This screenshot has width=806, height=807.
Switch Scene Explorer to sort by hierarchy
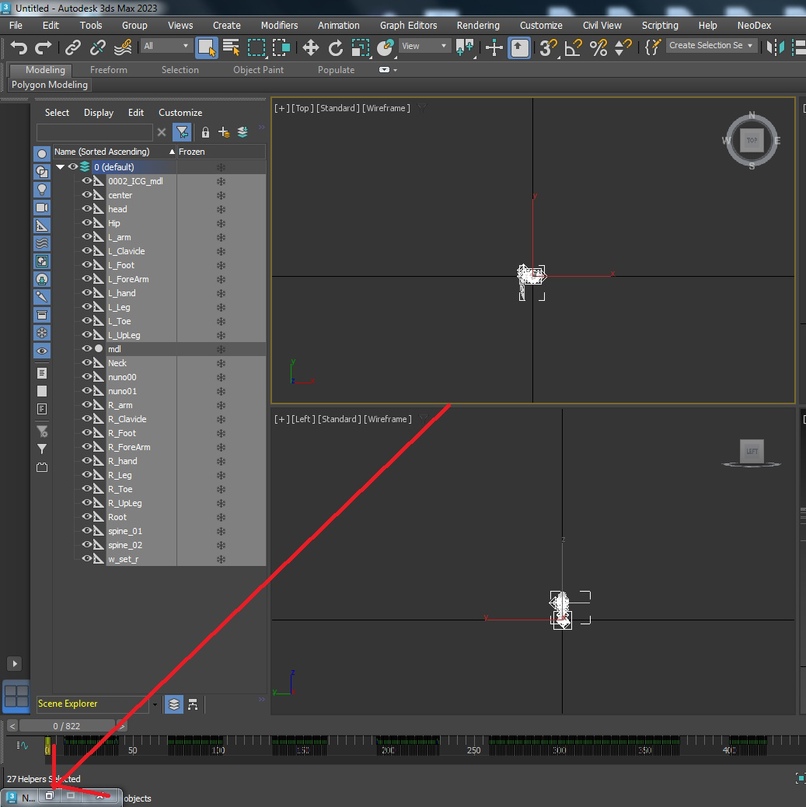[x=193, y=704]
